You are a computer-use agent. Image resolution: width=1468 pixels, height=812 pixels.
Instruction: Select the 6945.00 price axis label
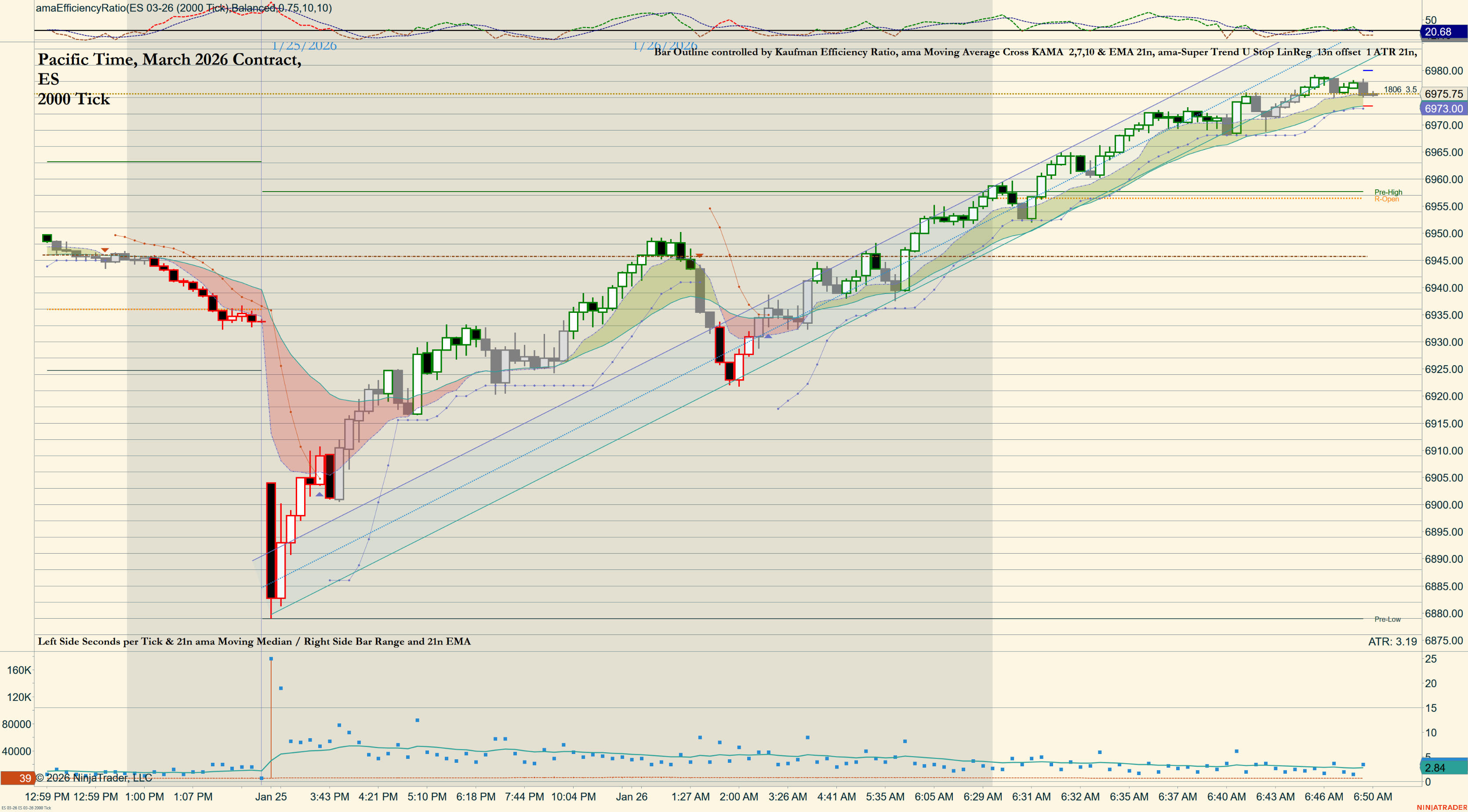click(x=1443, y=261)
